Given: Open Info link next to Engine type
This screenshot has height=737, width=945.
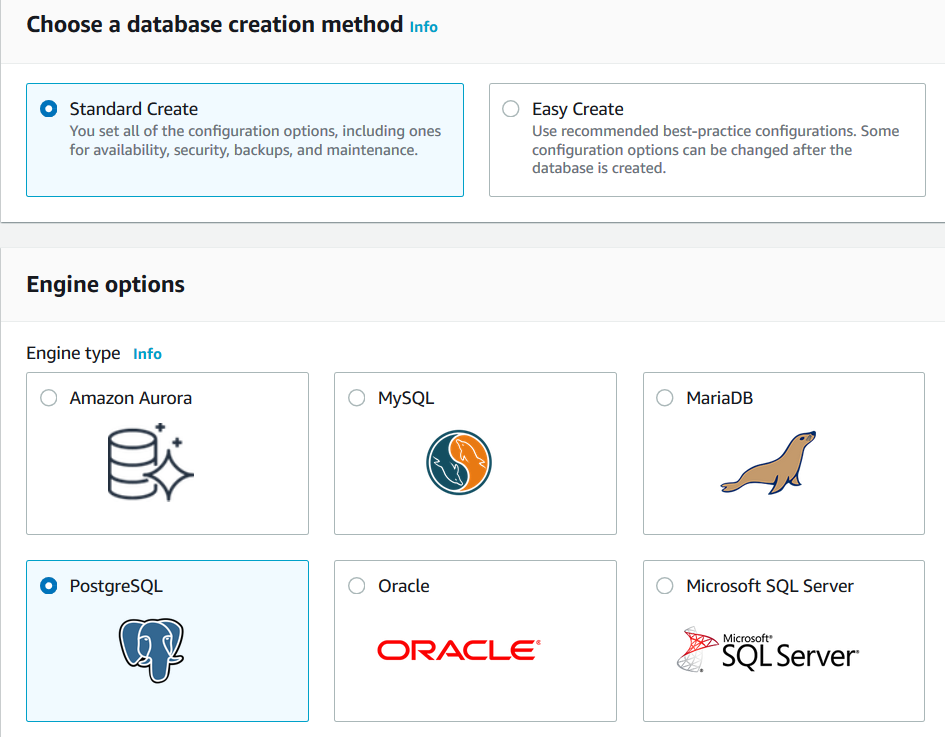Looking at the screenshot, I should pyautogui.click(x=147, y=354).
